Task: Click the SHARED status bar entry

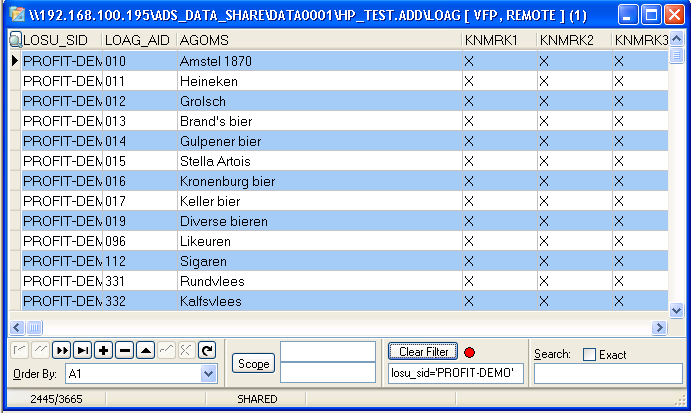Action: (x=257, y=399)
